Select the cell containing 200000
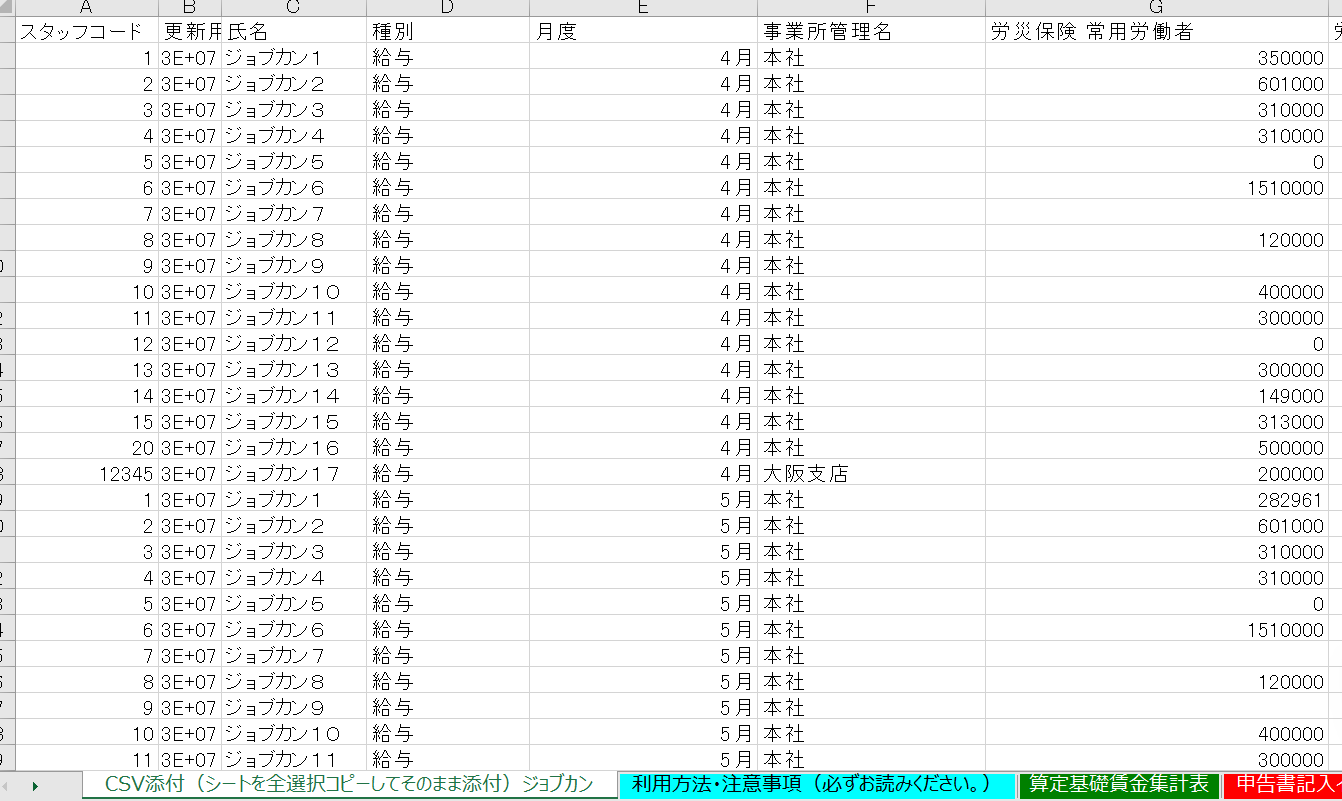1342x801 pixels. (1157, 473)
